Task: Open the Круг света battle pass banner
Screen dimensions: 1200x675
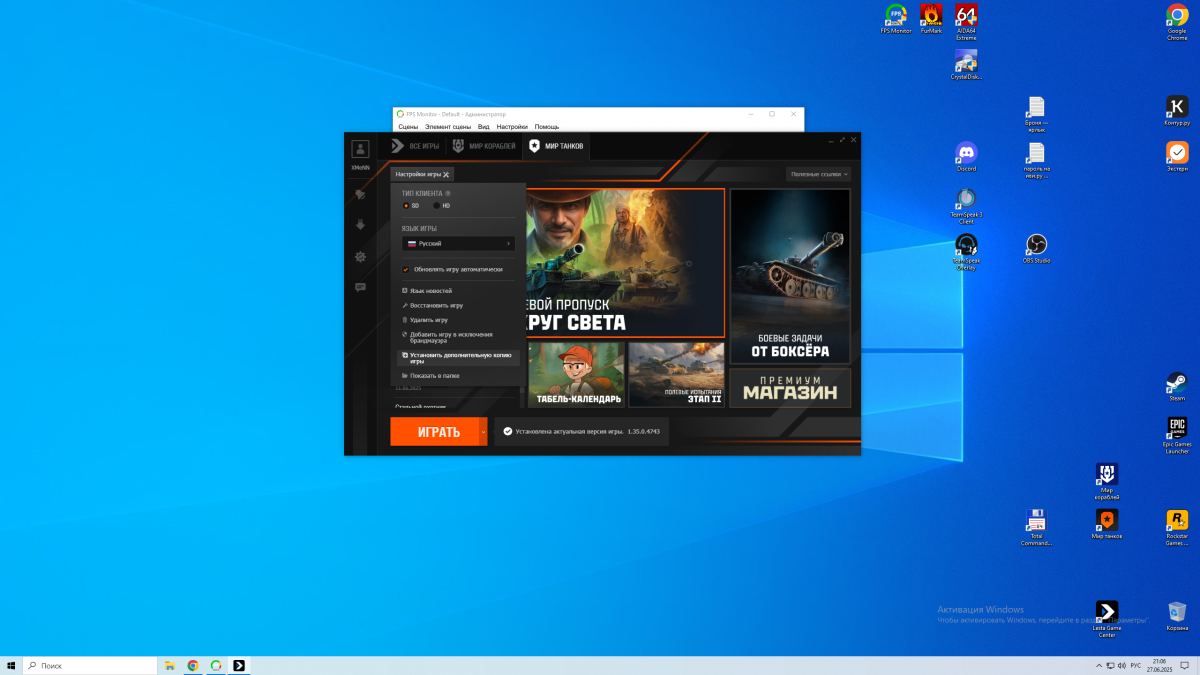Action: (x=625, y=263)
